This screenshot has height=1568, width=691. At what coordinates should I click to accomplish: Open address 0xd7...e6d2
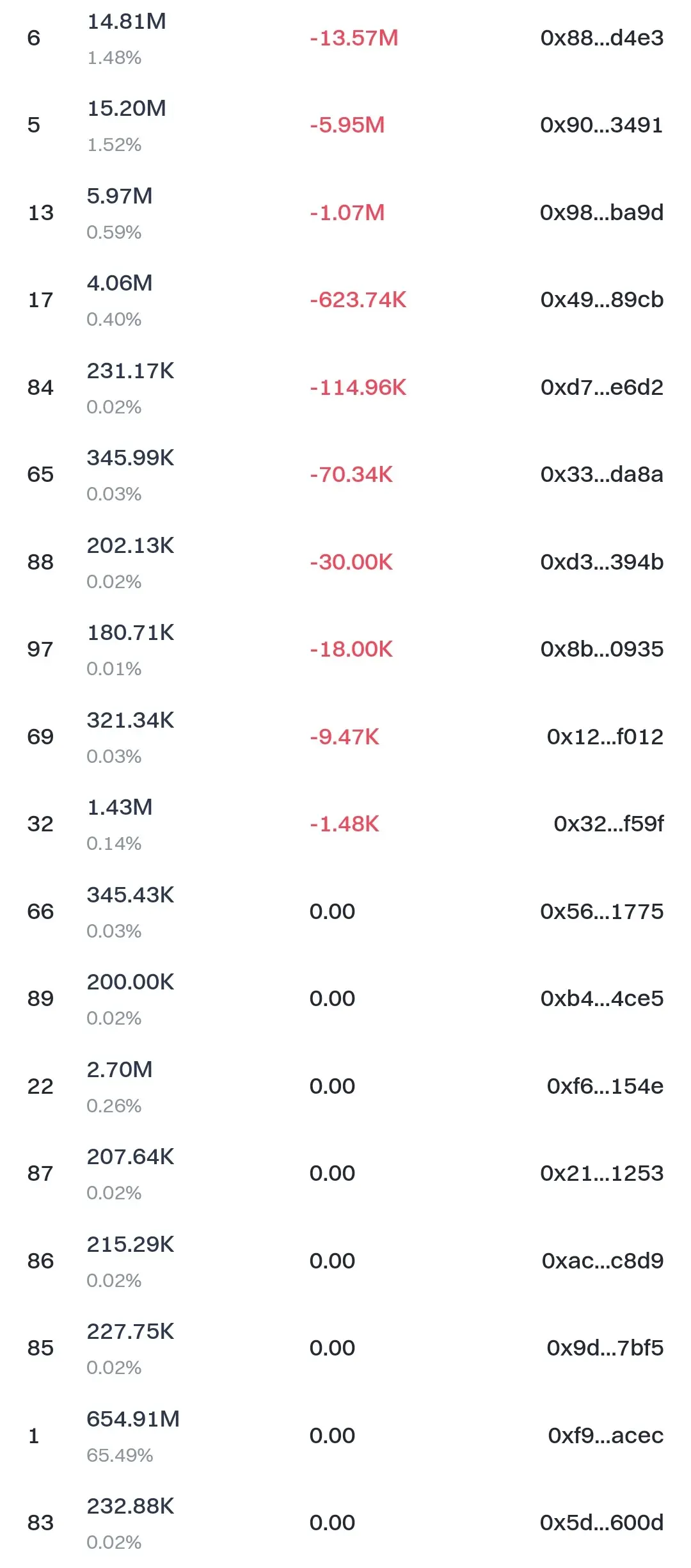[x=601, y=387]
